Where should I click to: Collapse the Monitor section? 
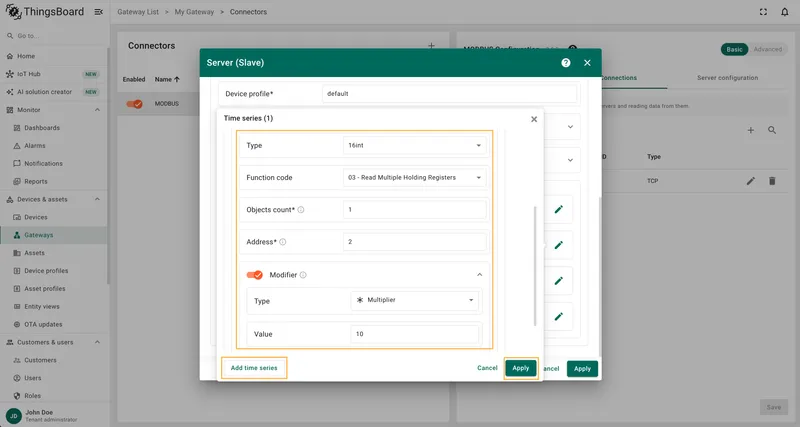97,110
